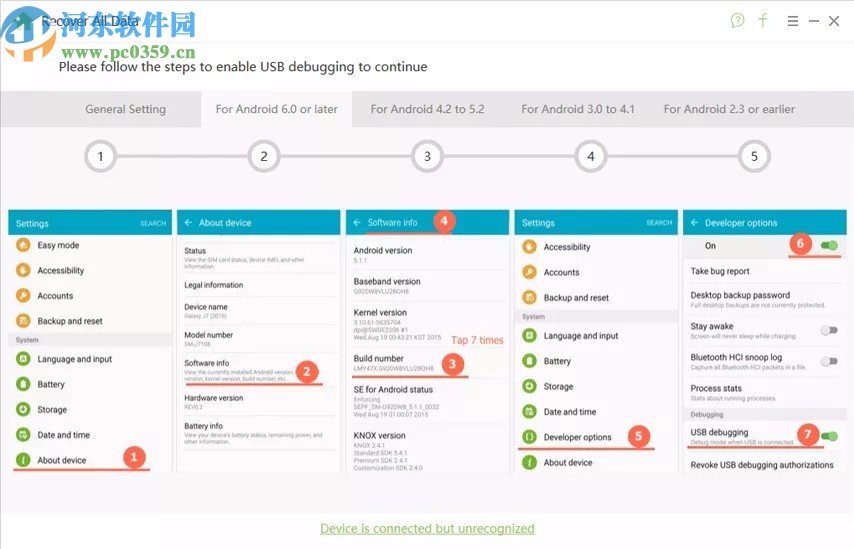Screen dimensions: 854x549
Task: Click Date and time icon in first Settings screenshot
Action: [x=23, y=435]
